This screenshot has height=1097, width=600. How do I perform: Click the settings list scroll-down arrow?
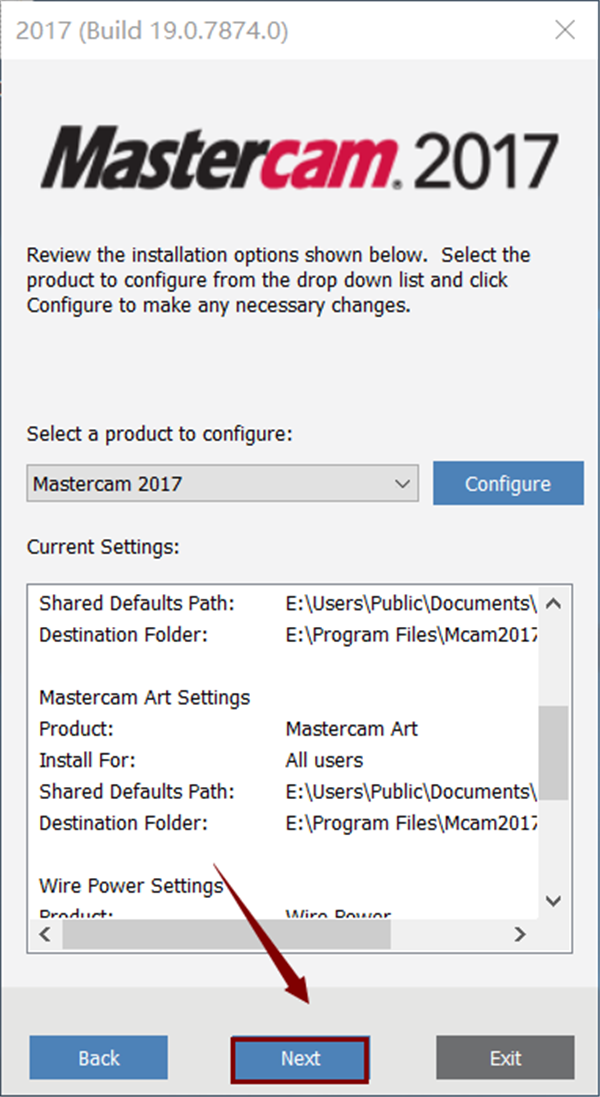point(555,901)
